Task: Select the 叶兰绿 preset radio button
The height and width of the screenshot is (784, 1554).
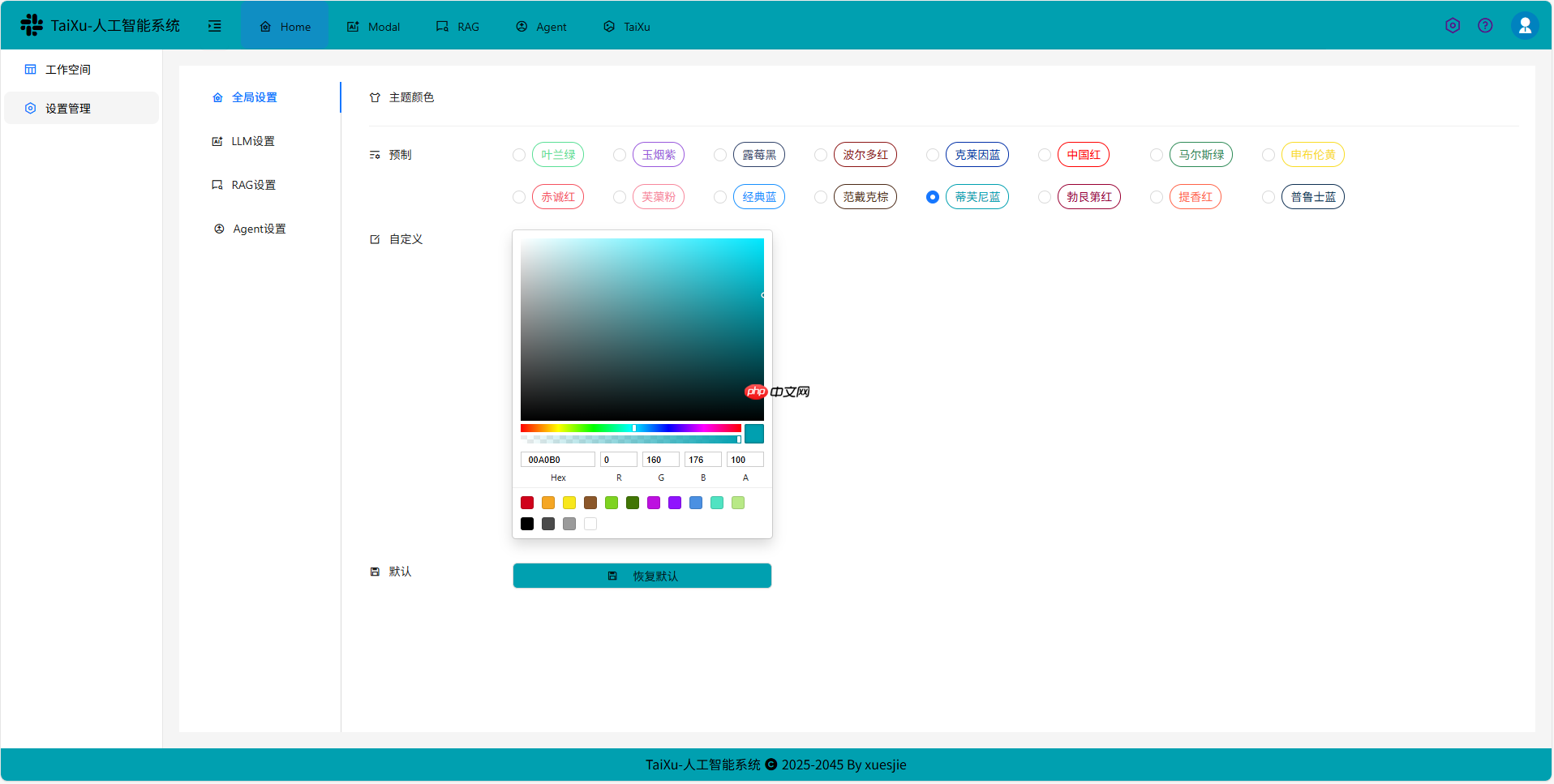Action: point(519,154)
